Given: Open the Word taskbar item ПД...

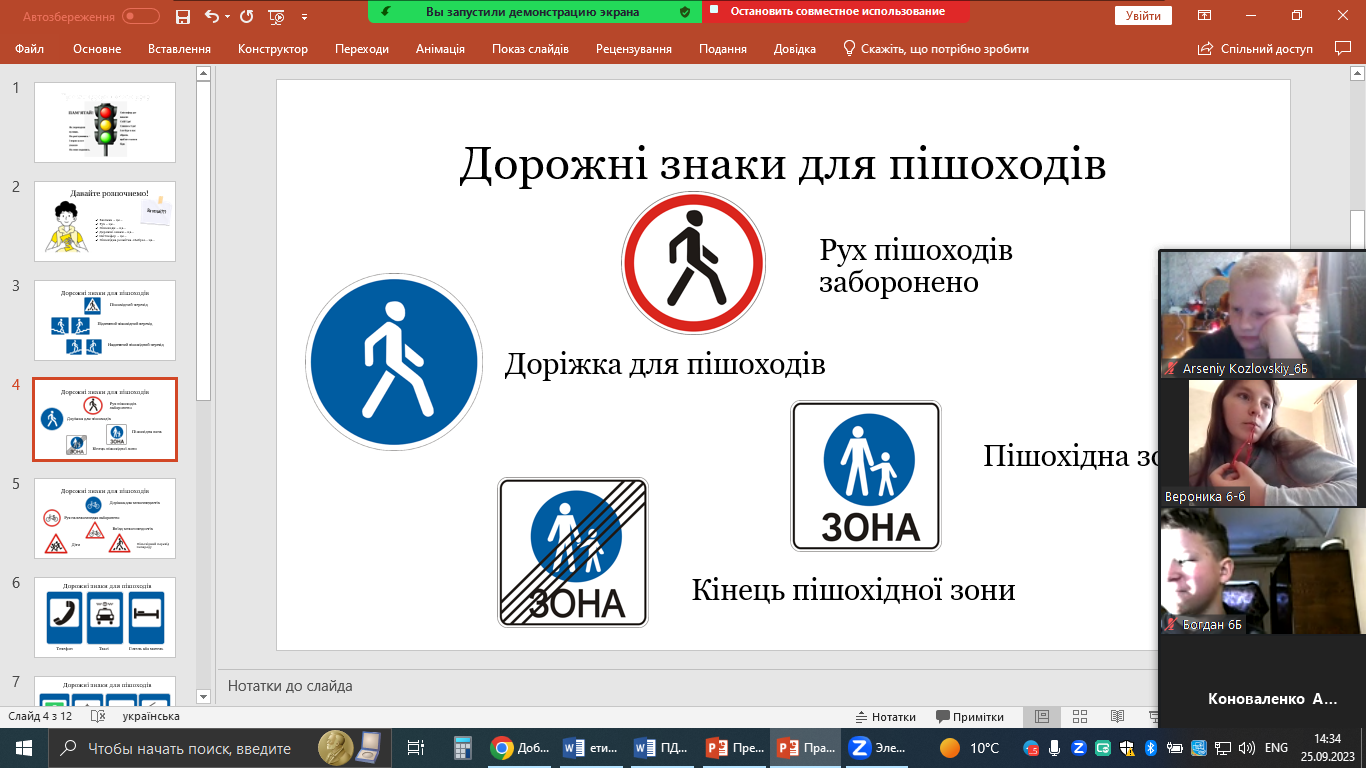Looking at the screenshot, I should pos(661,748).
